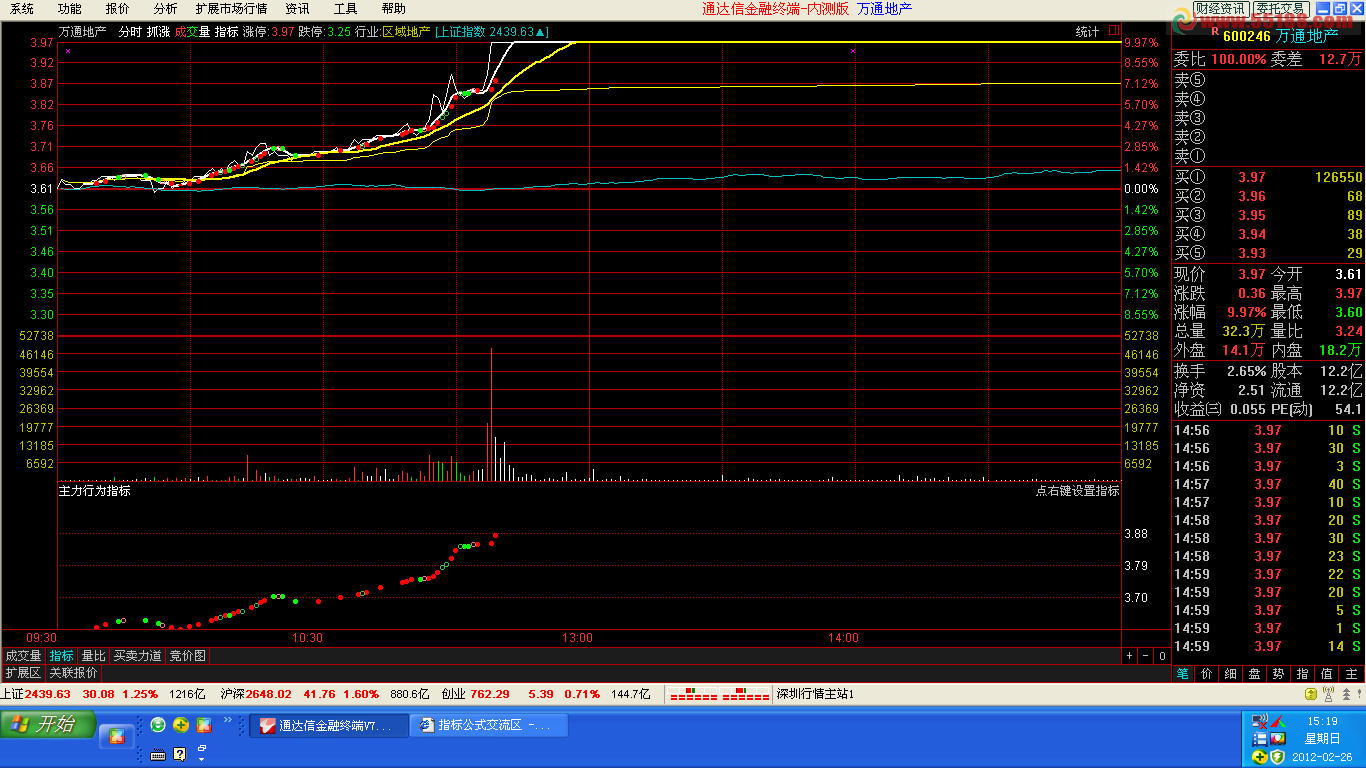Image resolution: width=1366 pixels, height=768 pixels.
Task: Click the help question mark language bar icon
Action: coord(180,754)
